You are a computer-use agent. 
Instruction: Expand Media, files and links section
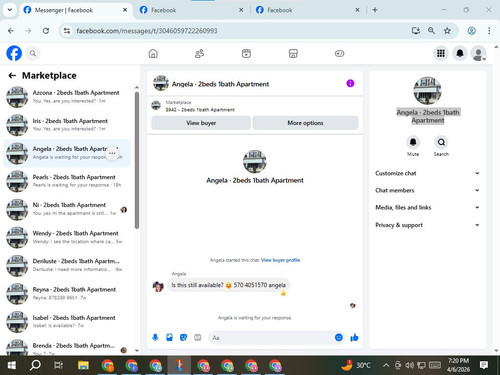click(427, 207)
